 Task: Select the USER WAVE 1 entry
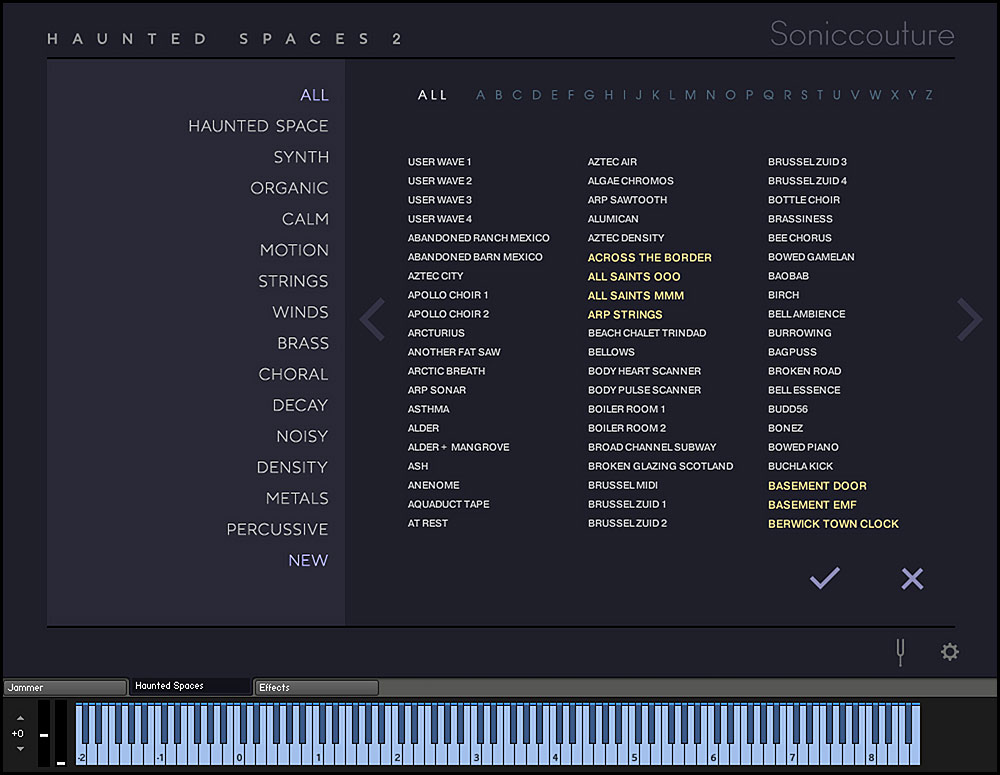click(439, 162)
